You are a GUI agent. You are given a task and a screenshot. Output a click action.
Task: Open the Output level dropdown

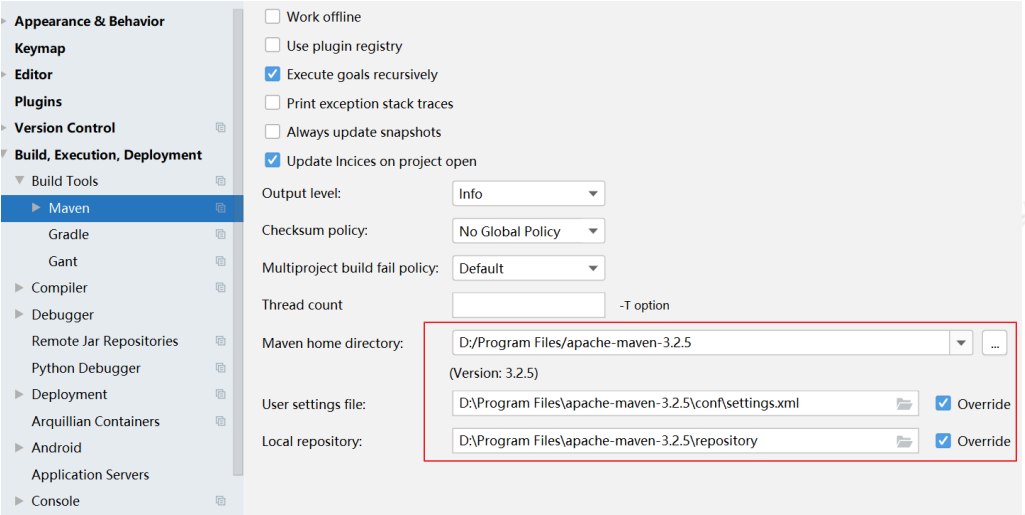click(528, 194)
